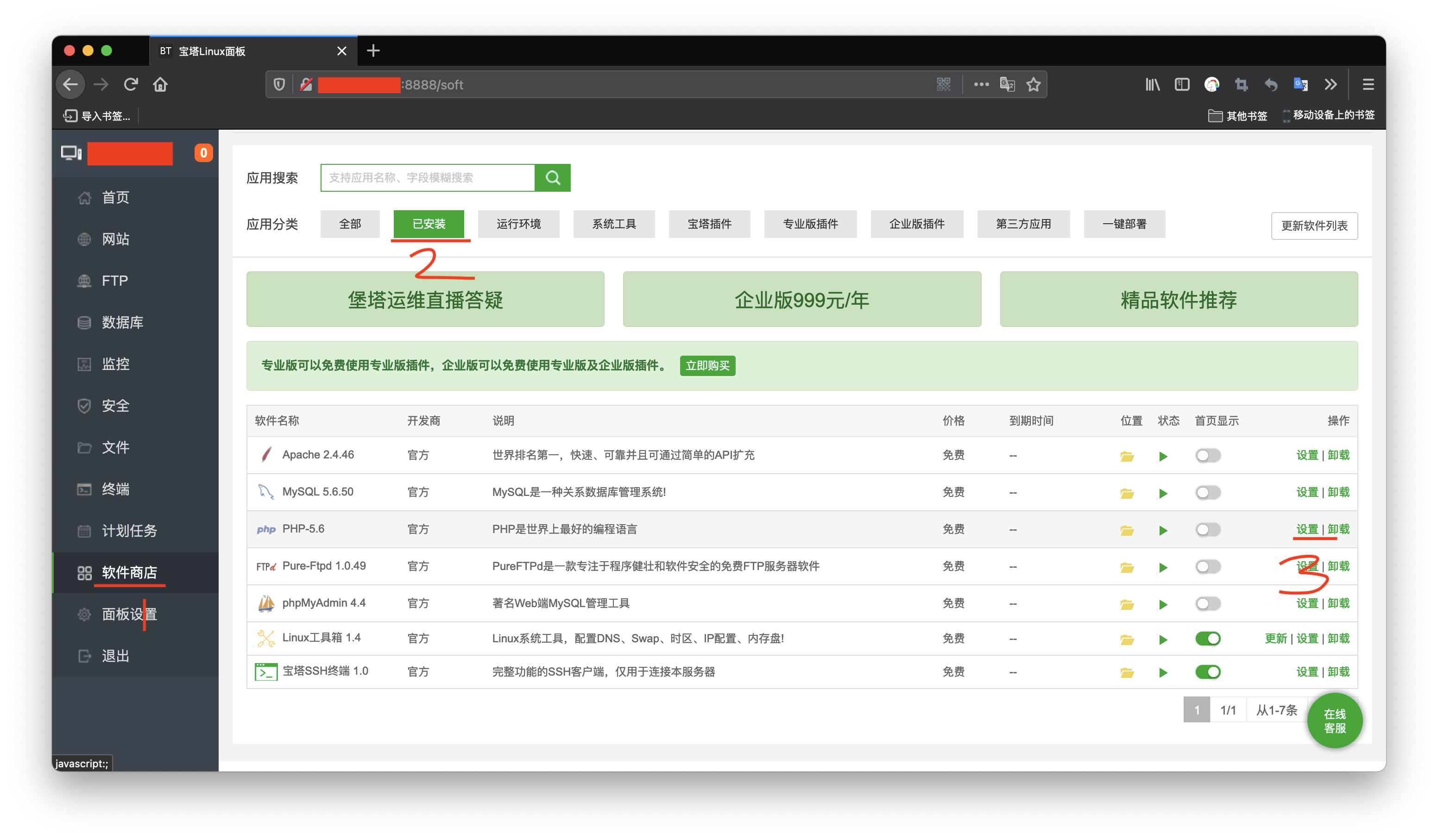
Task: Click the green status icon for MySQL 5.6.50
Action: (x=1163, y=492)
